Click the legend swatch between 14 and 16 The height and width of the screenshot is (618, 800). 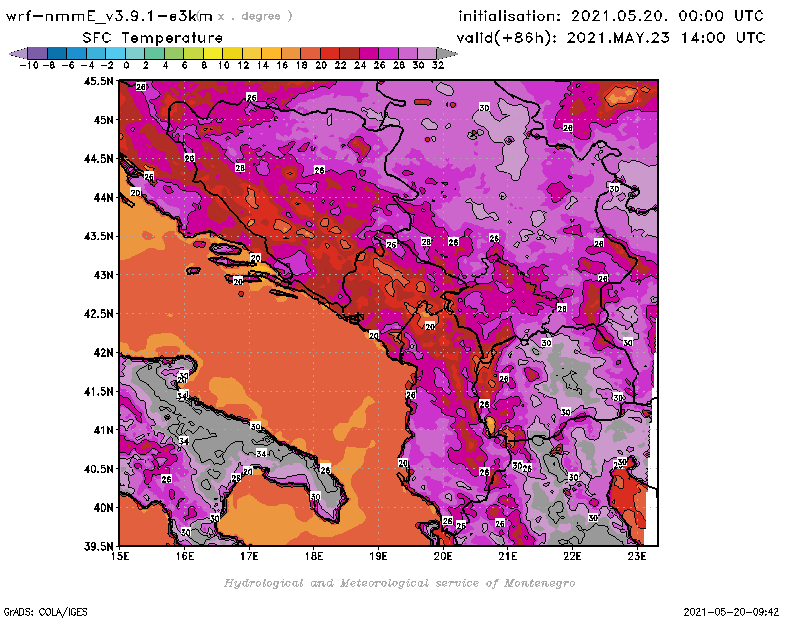click(x=271, y=53)
